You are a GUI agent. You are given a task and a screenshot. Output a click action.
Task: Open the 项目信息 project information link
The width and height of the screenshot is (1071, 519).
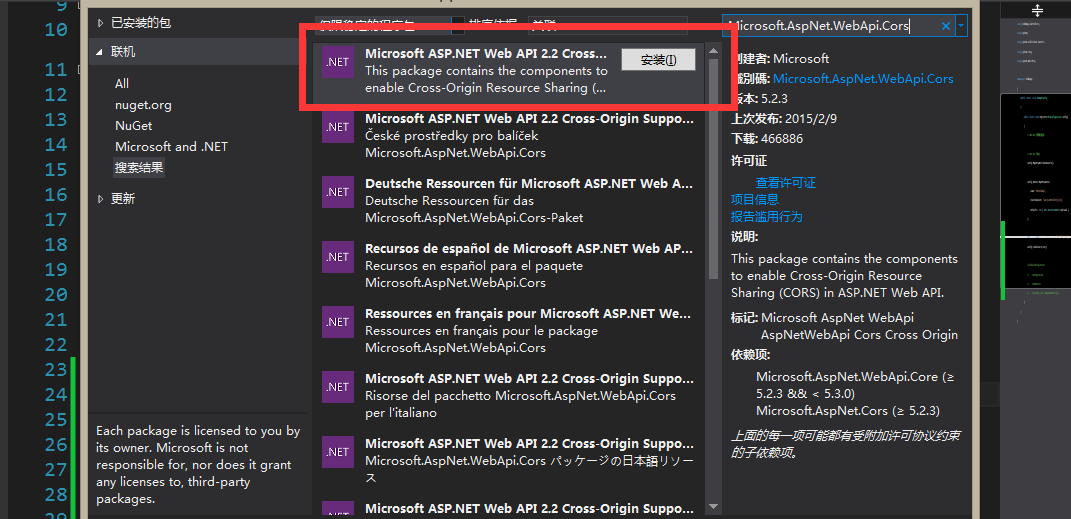755,199
